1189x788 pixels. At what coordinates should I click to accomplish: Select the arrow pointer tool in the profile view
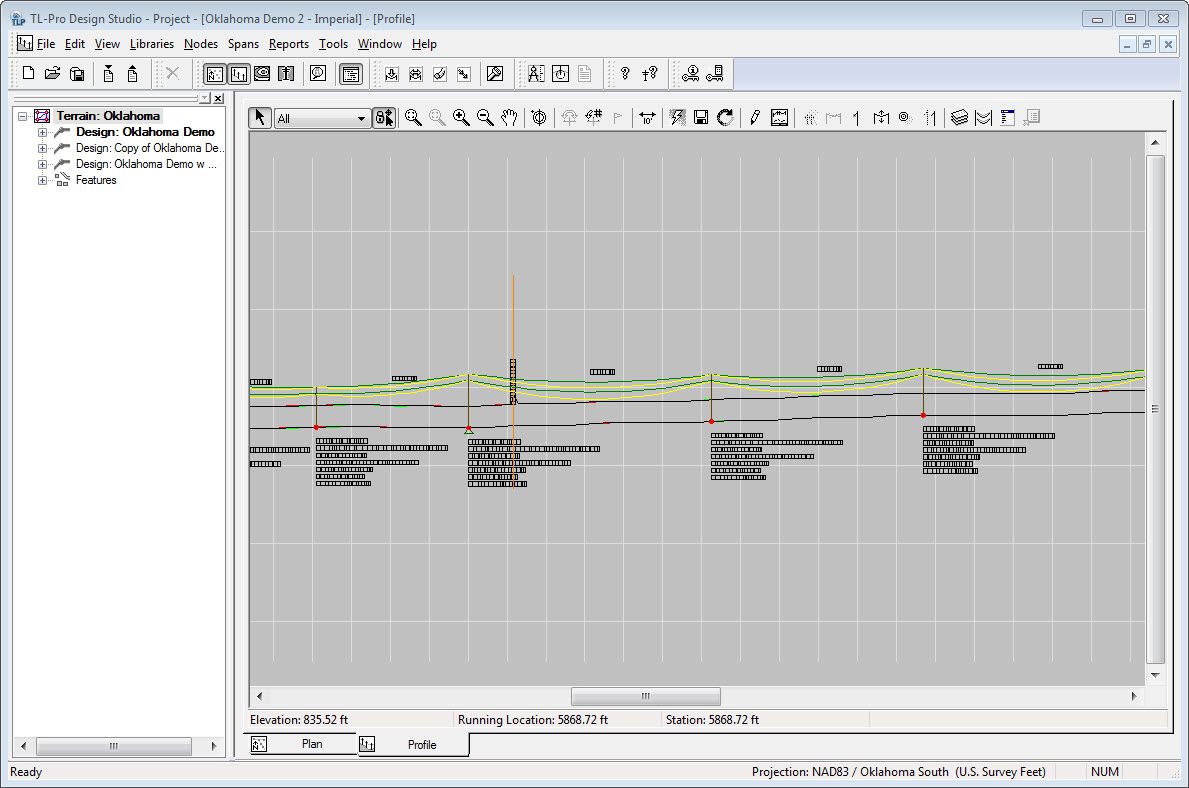[x=260, y=117]
